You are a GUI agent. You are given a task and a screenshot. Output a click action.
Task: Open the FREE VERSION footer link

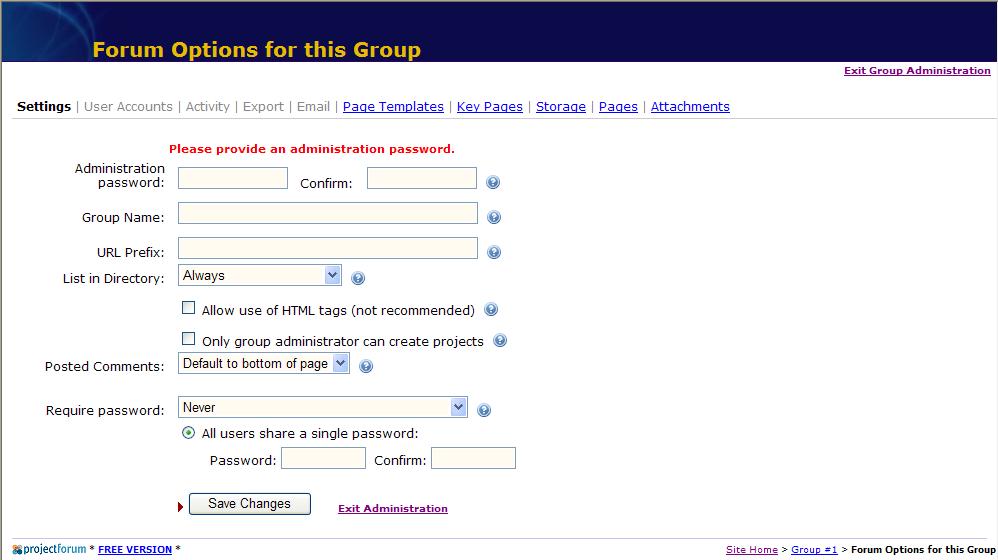click(135, 550)
